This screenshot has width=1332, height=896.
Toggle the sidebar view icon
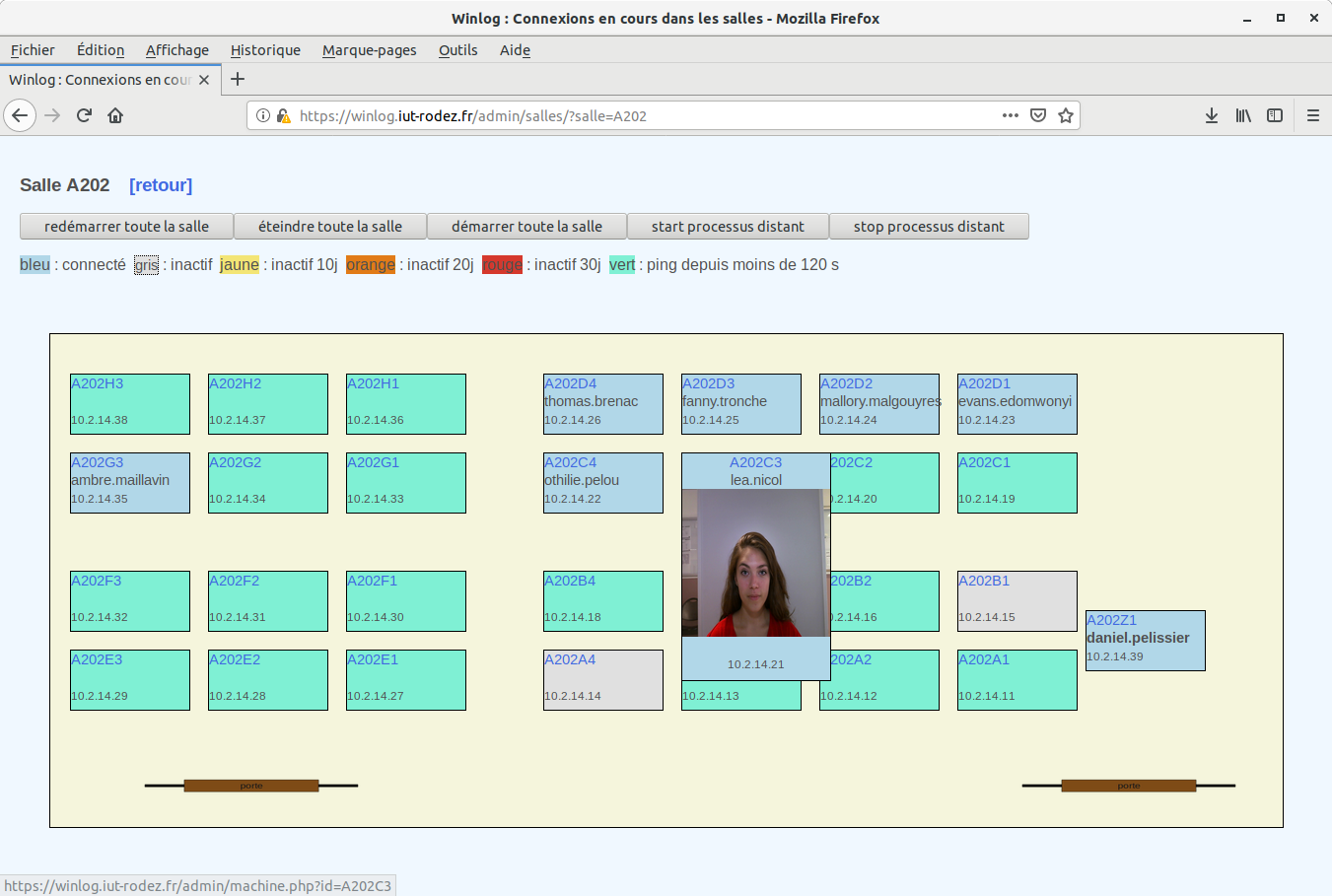(1275, 115)
